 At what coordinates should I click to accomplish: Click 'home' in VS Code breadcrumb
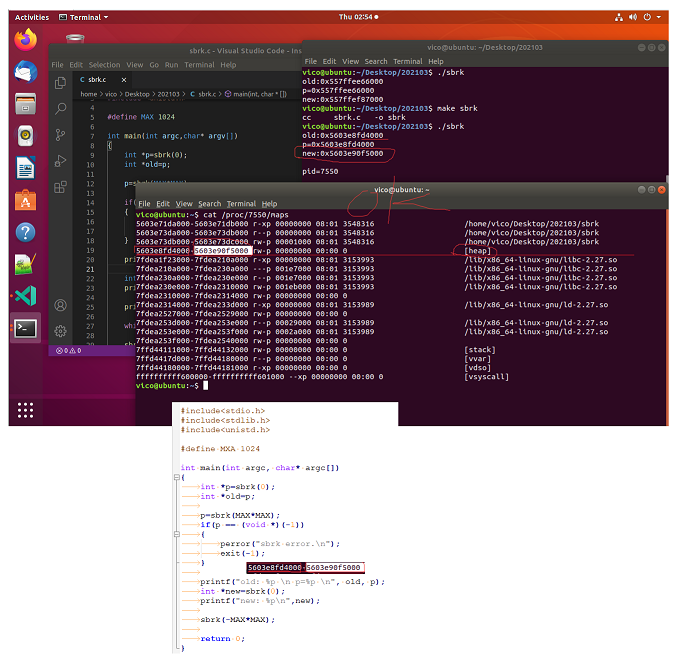click(x=89, y=94)
